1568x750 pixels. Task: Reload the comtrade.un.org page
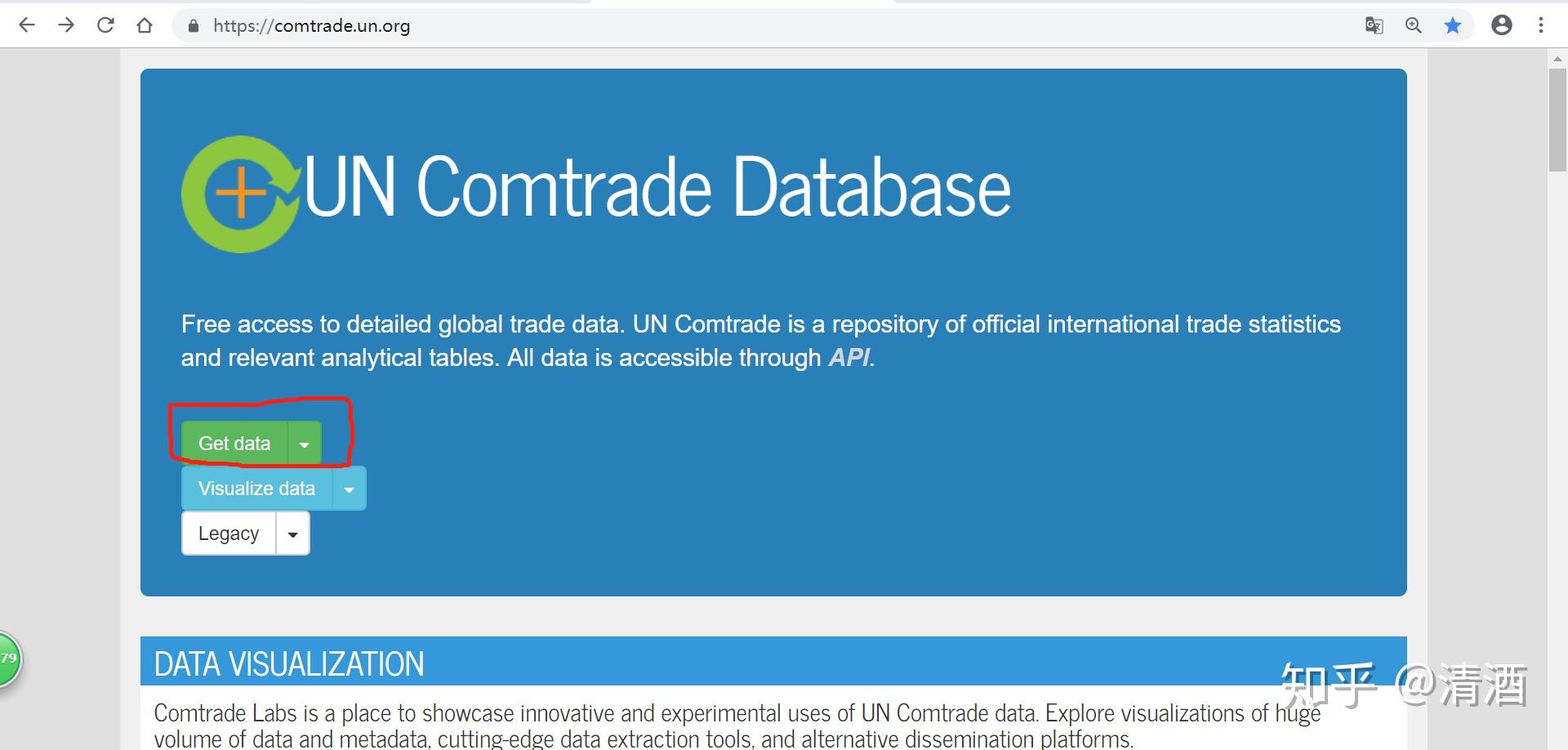(105, 25)
